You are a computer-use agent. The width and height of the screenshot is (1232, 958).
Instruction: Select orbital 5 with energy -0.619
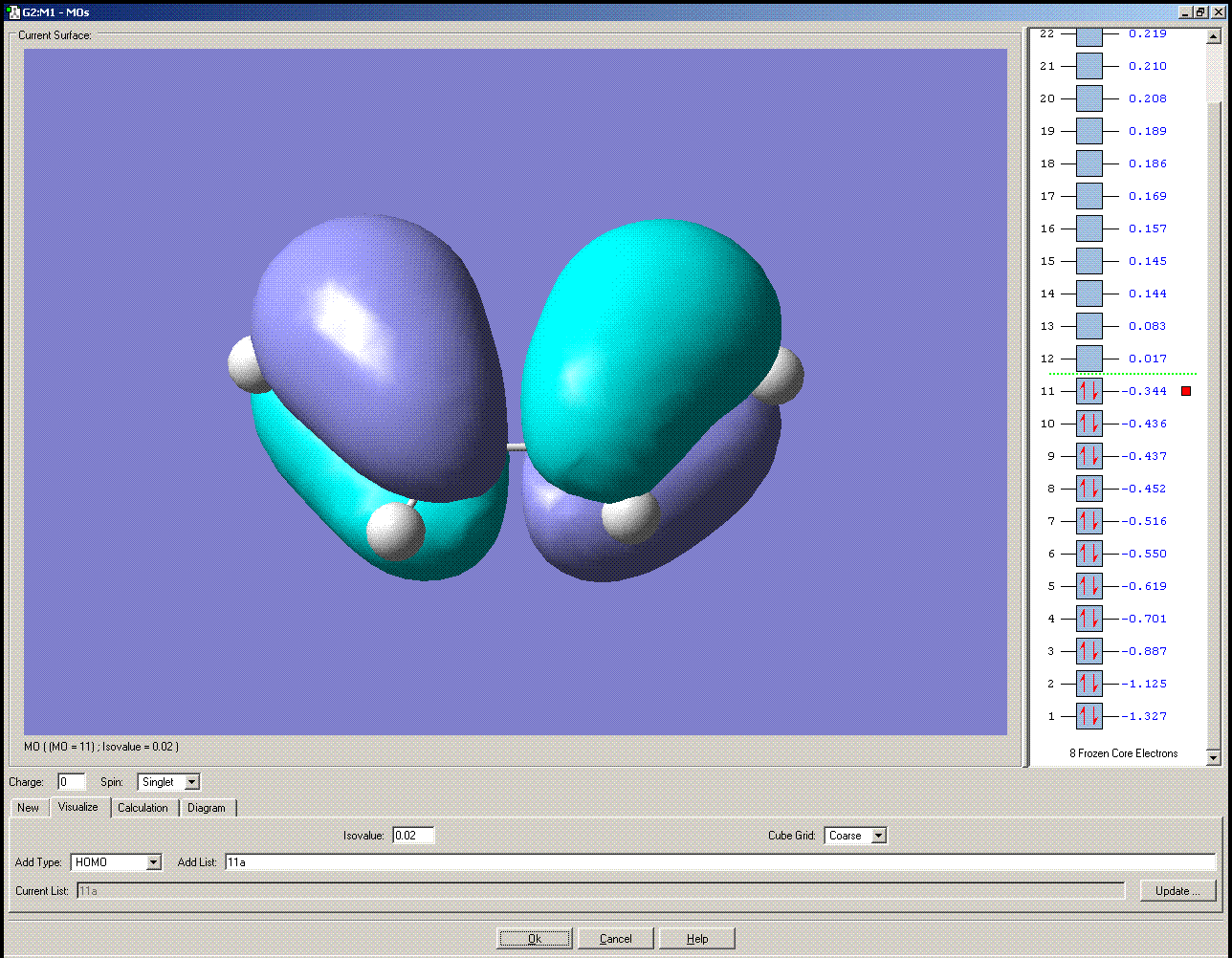(x=1089, y=586)
